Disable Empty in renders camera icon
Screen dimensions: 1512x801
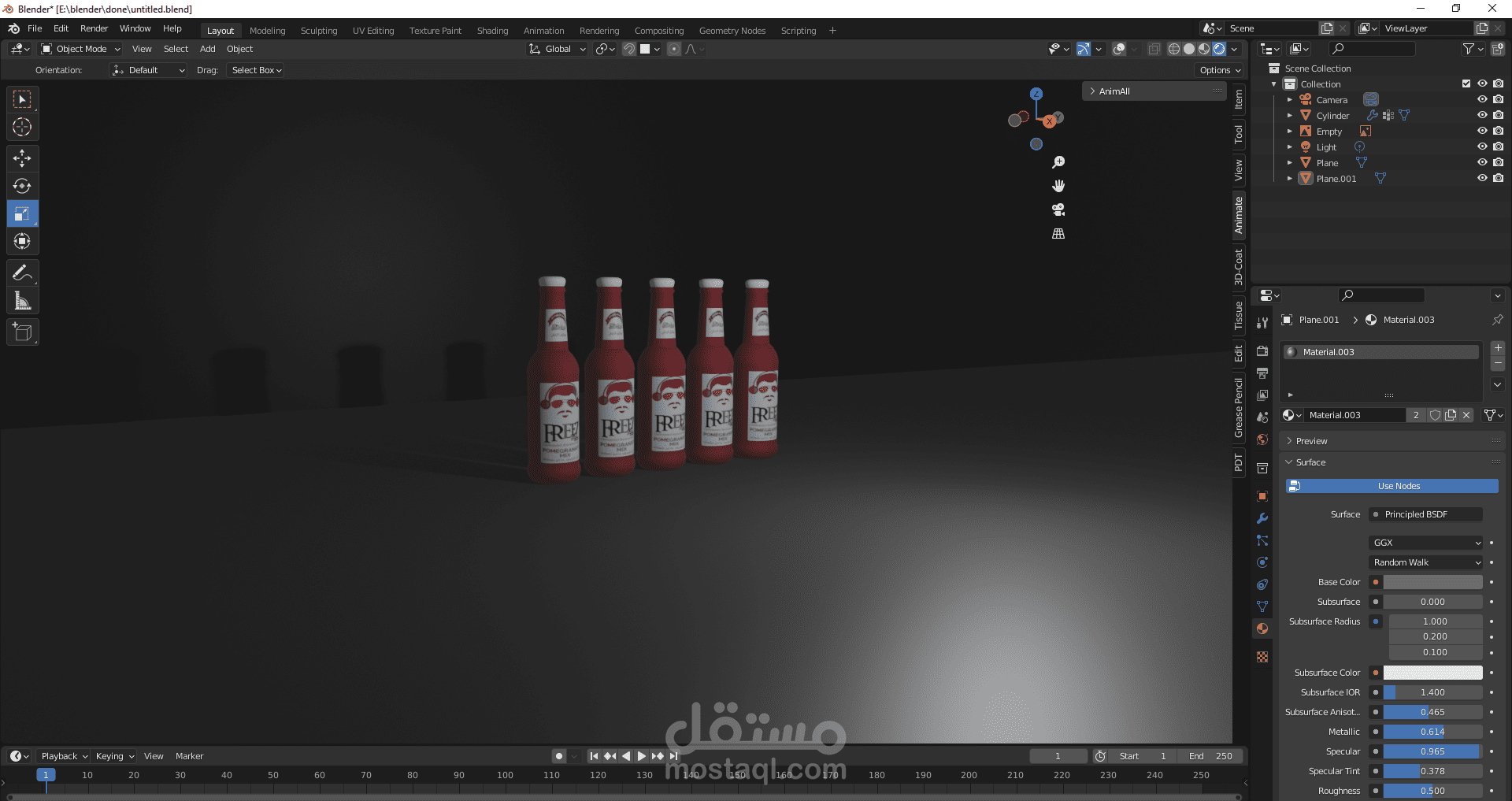(x=1498, y=131)
